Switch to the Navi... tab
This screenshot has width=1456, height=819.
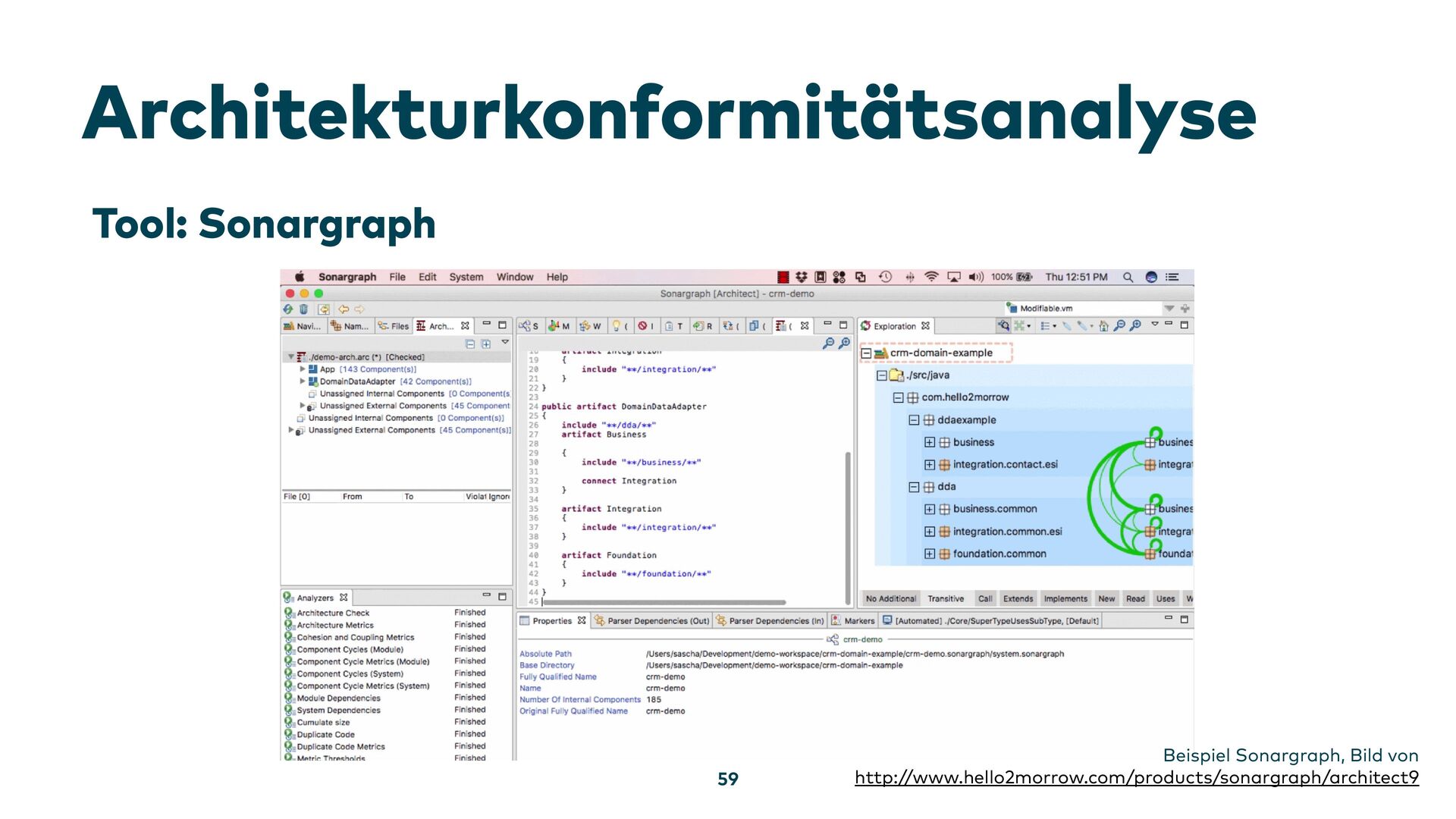[303, 326]
